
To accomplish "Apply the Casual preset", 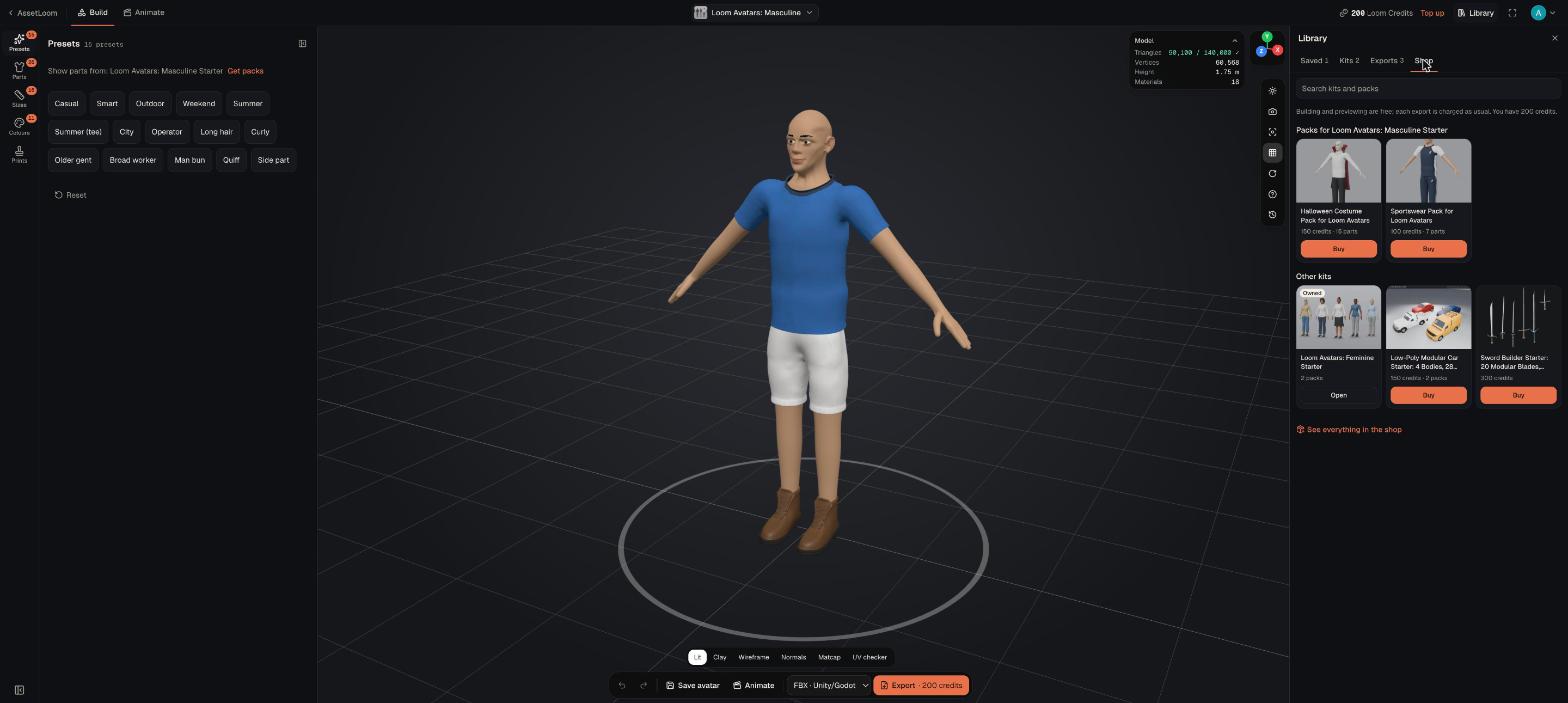I will click(x=67, y=104).
